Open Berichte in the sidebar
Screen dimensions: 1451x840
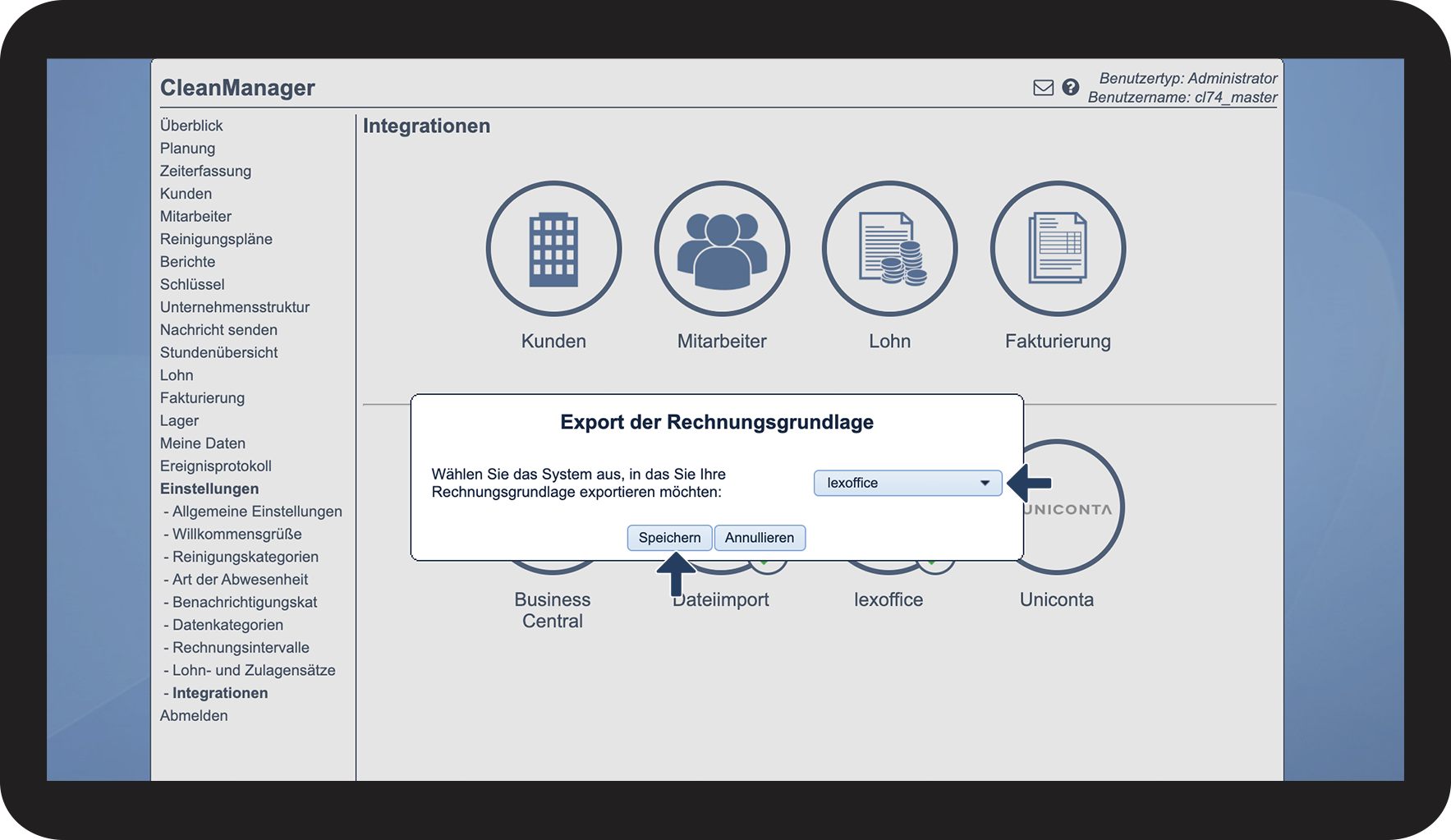click(x=187, y=262)
